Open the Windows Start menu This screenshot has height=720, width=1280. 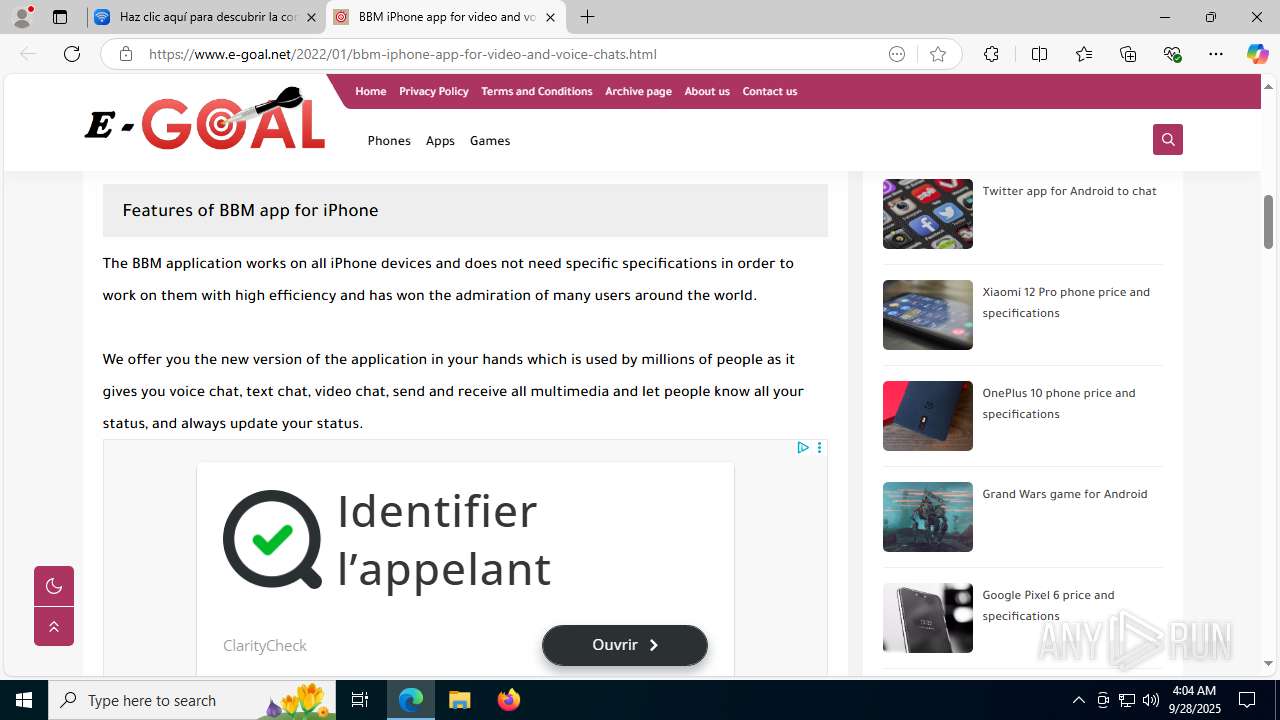24,700
